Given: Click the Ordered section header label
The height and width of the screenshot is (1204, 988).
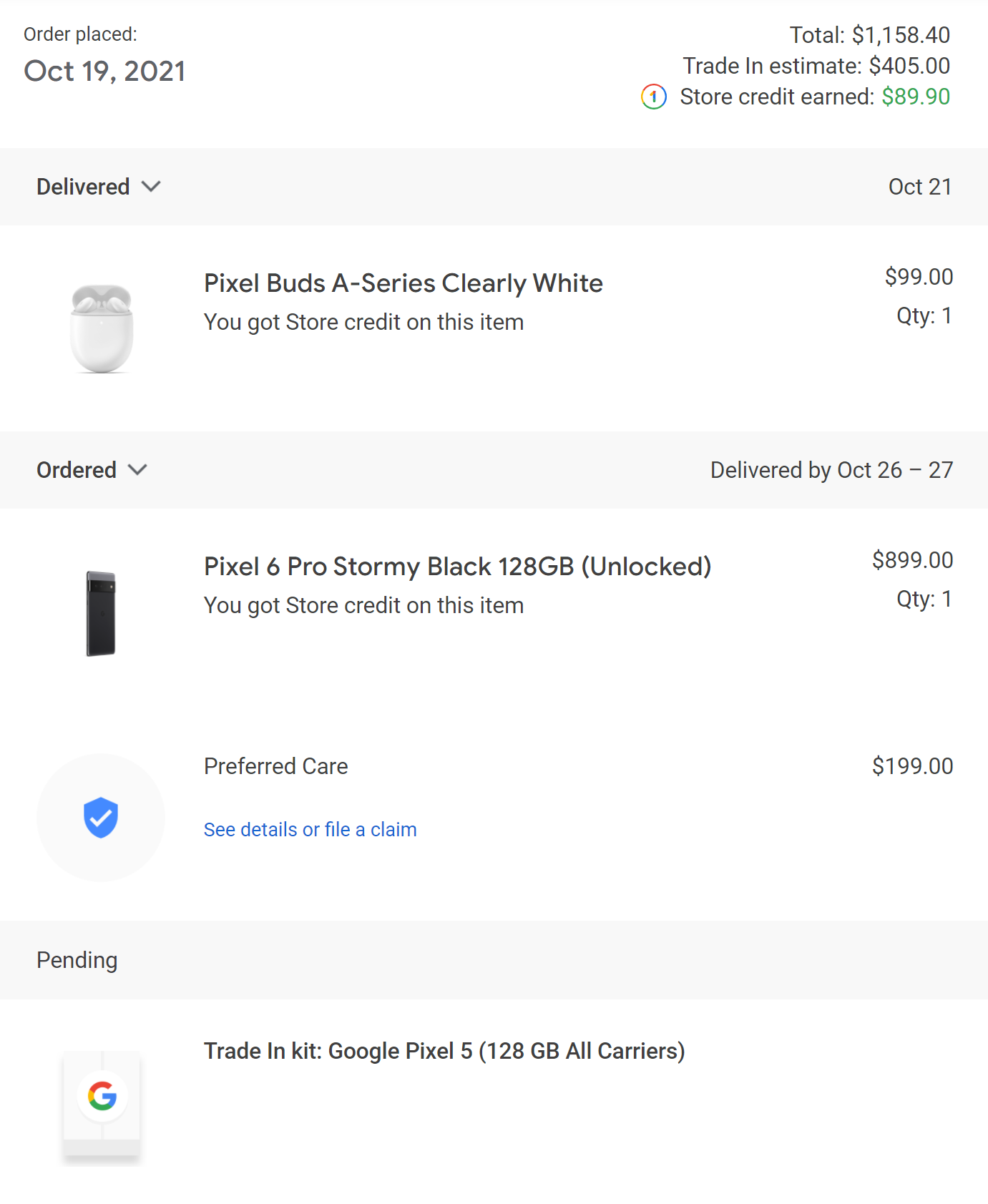Looking at the screenshot, I should 77,470.
